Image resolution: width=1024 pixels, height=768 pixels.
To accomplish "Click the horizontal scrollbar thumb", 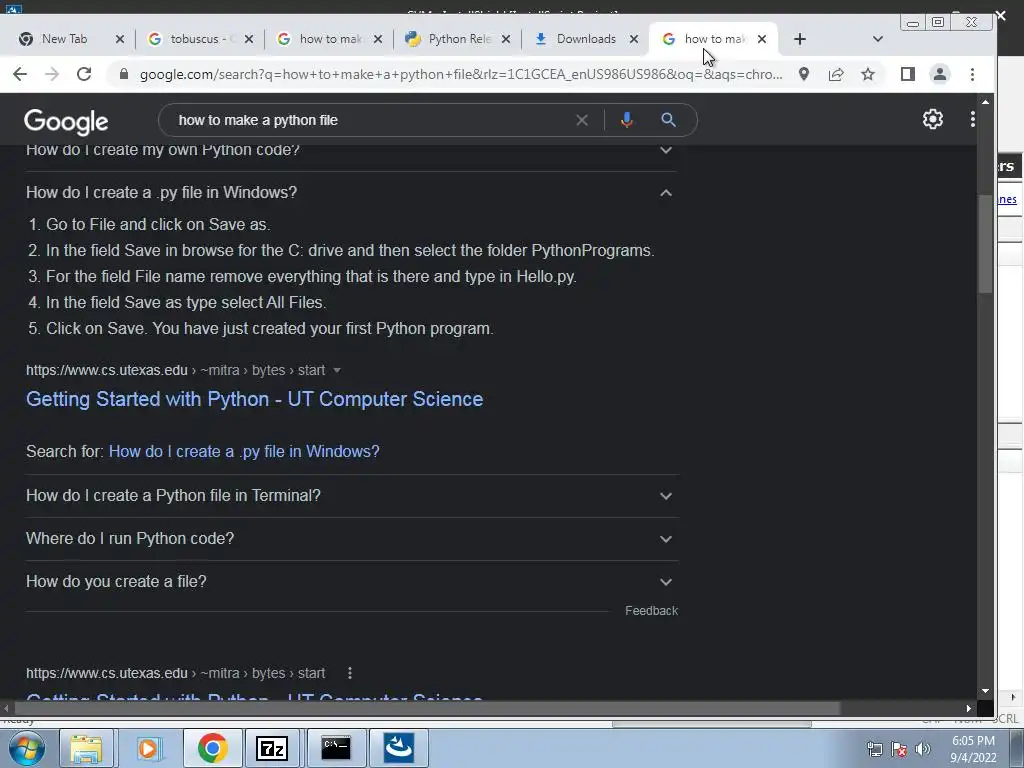I will [428, 709].
